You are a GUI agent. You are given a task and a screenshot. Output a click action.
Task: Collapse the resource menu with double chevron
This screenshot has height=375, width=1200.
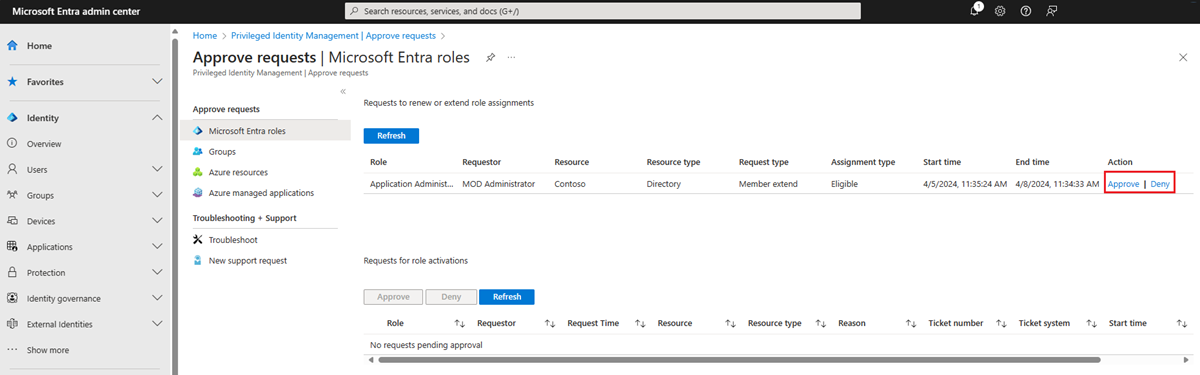[343, 91]
